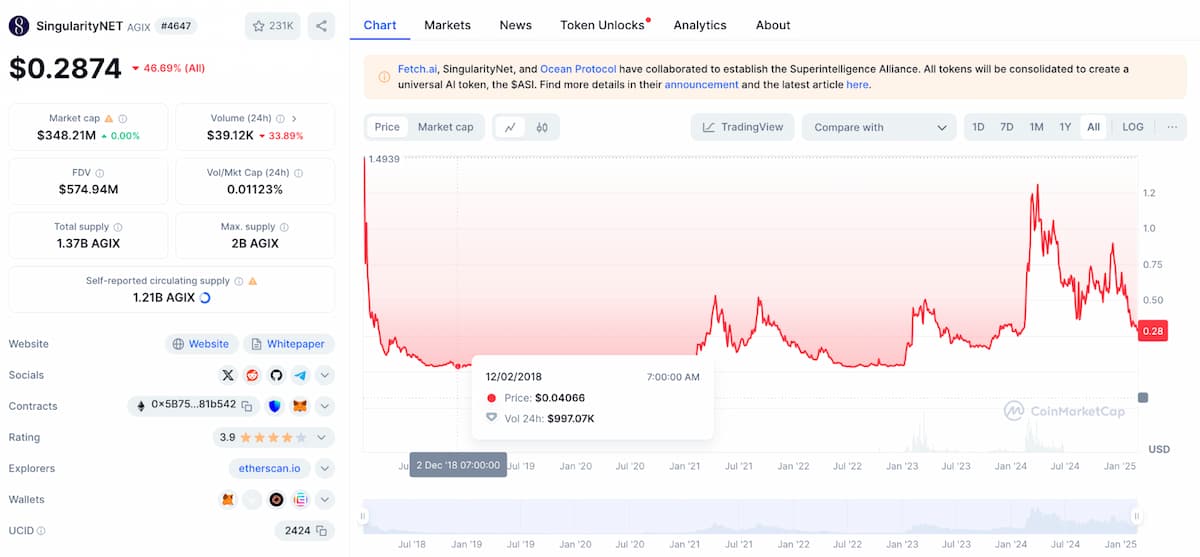Set chart range to 1M
Viewport: 1200px width, 557px height.
click(1036, 127)
